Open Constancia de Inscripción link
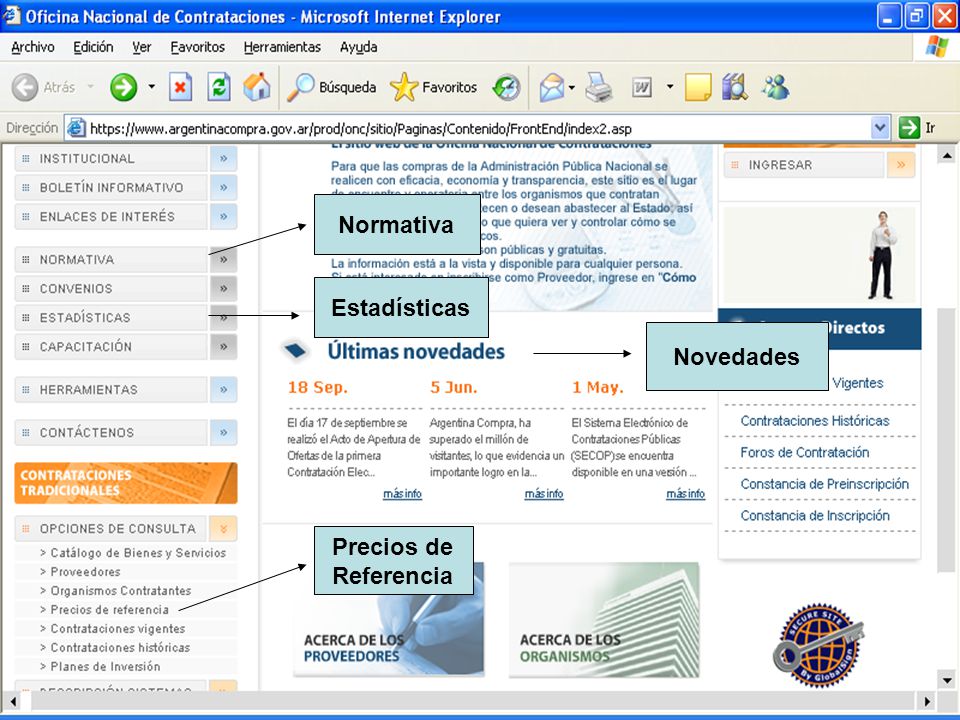The image size is (960, 720). pyautogui.click(x=815, y=516)
